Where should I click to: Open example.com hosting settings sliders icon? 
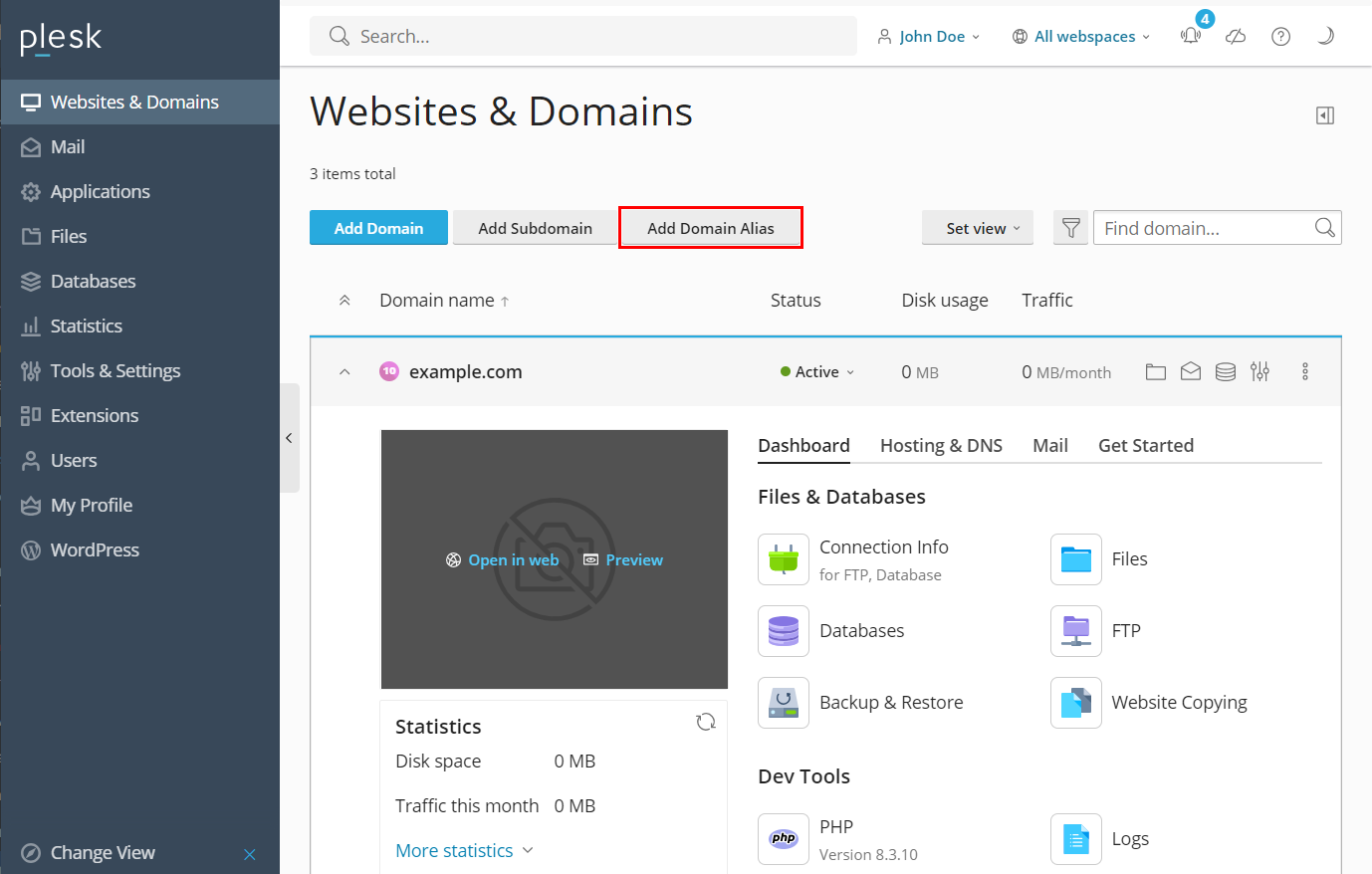coord(1260,371)
